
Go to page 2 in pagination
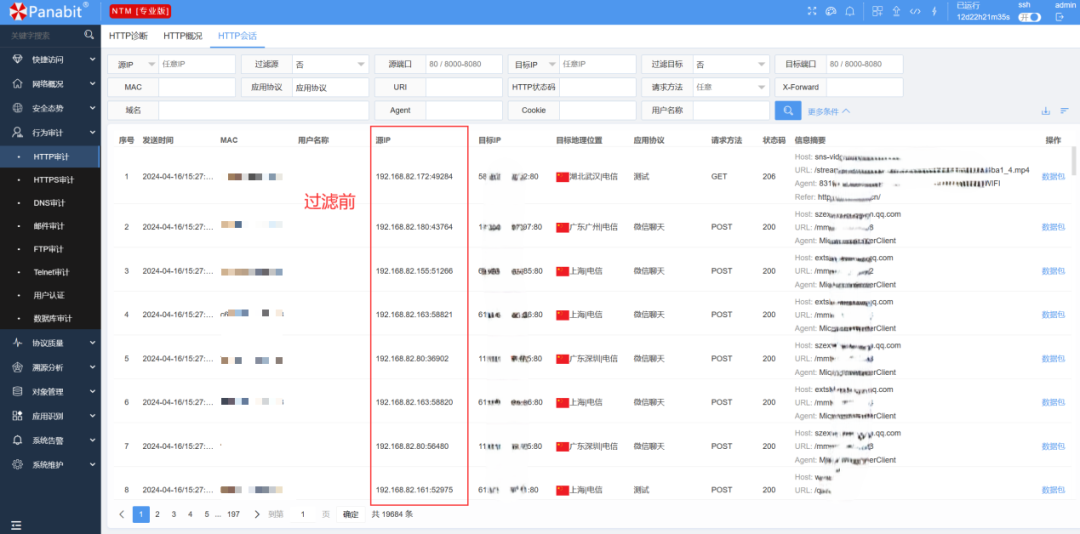click(157, 514)
